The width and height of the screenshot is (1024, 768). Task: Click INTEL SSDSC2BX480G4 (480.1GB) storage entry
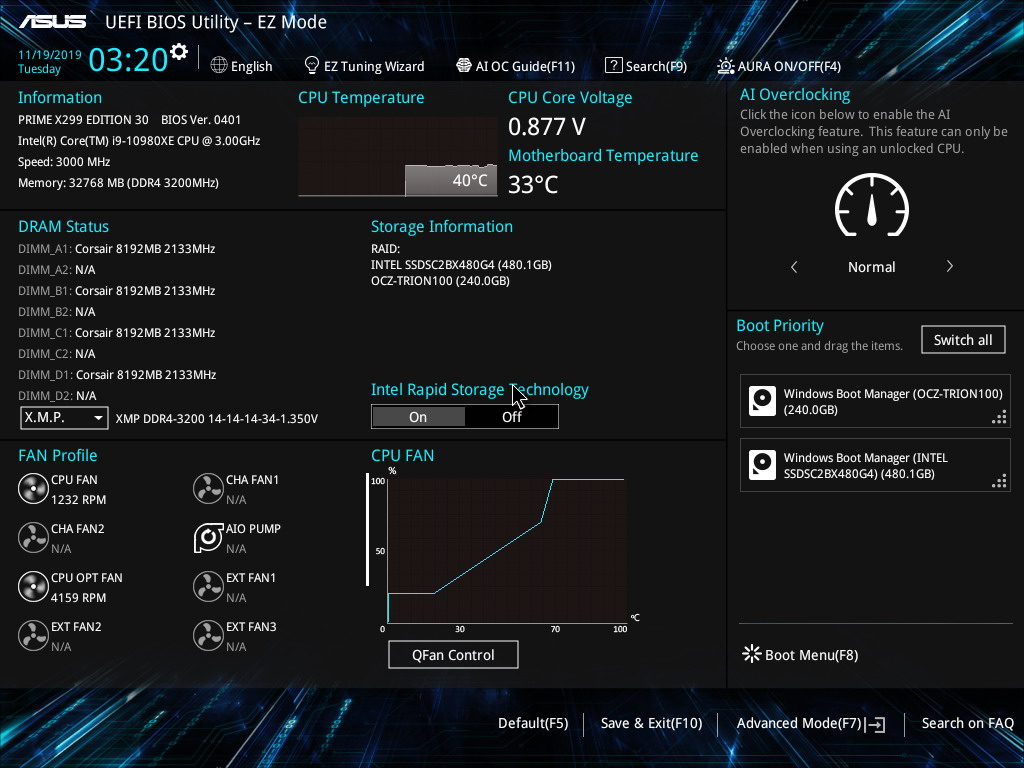[x=461, y=265]
